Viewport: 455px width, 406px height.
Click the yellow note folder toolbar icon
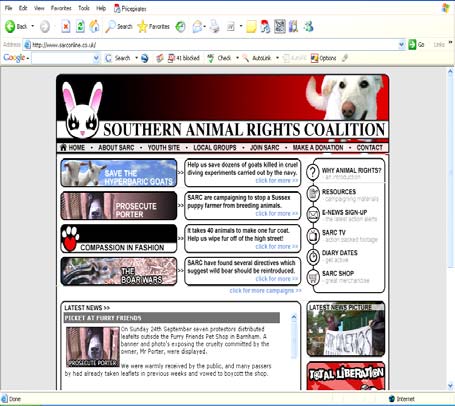251,27
